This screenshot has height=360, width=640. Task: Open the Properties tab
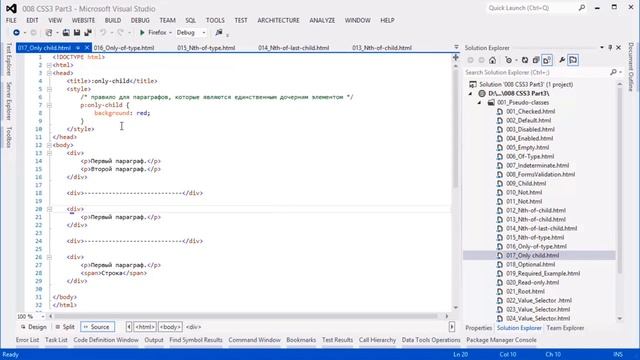(x=478, y=328)
